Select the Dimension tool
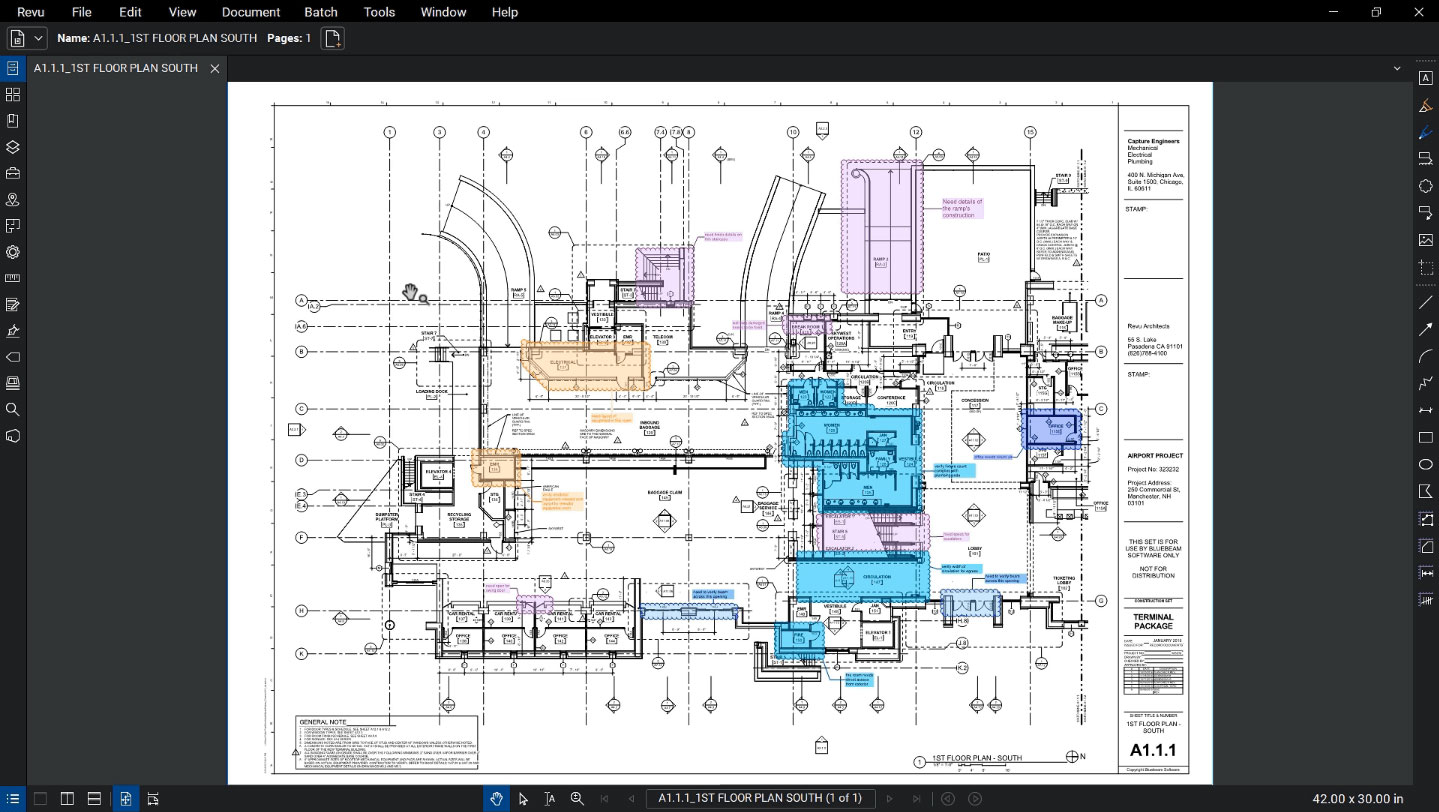This screenshot has height=812, width=1439. [1426, 410]
